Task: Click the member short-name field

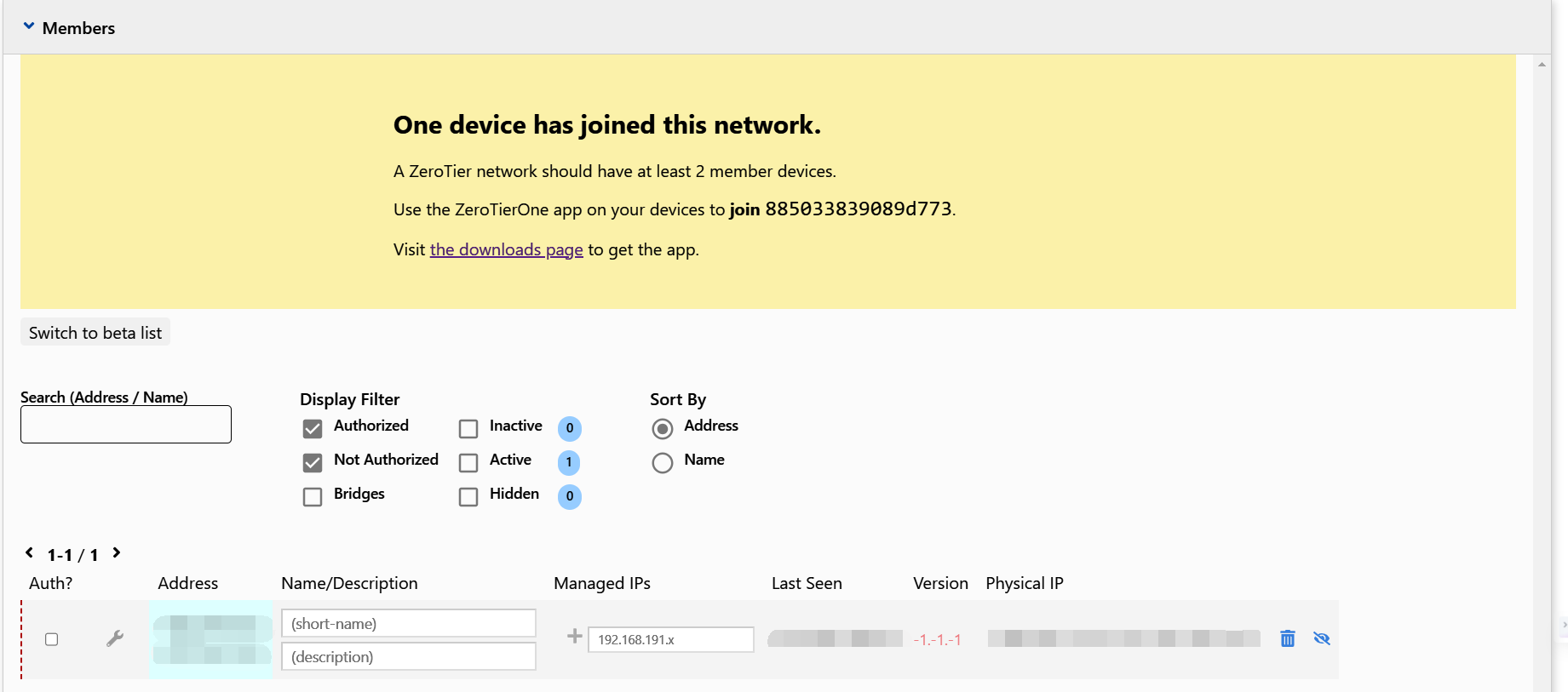Action: [x=409, y=623]
